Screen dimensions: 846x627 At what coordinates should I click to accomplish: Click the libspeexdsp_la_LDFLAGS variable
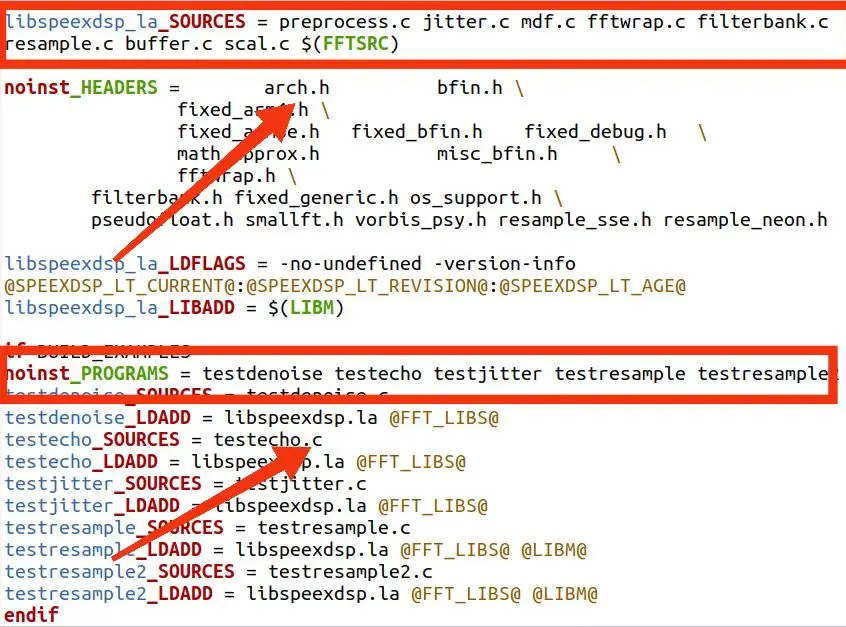coord(125,264)
